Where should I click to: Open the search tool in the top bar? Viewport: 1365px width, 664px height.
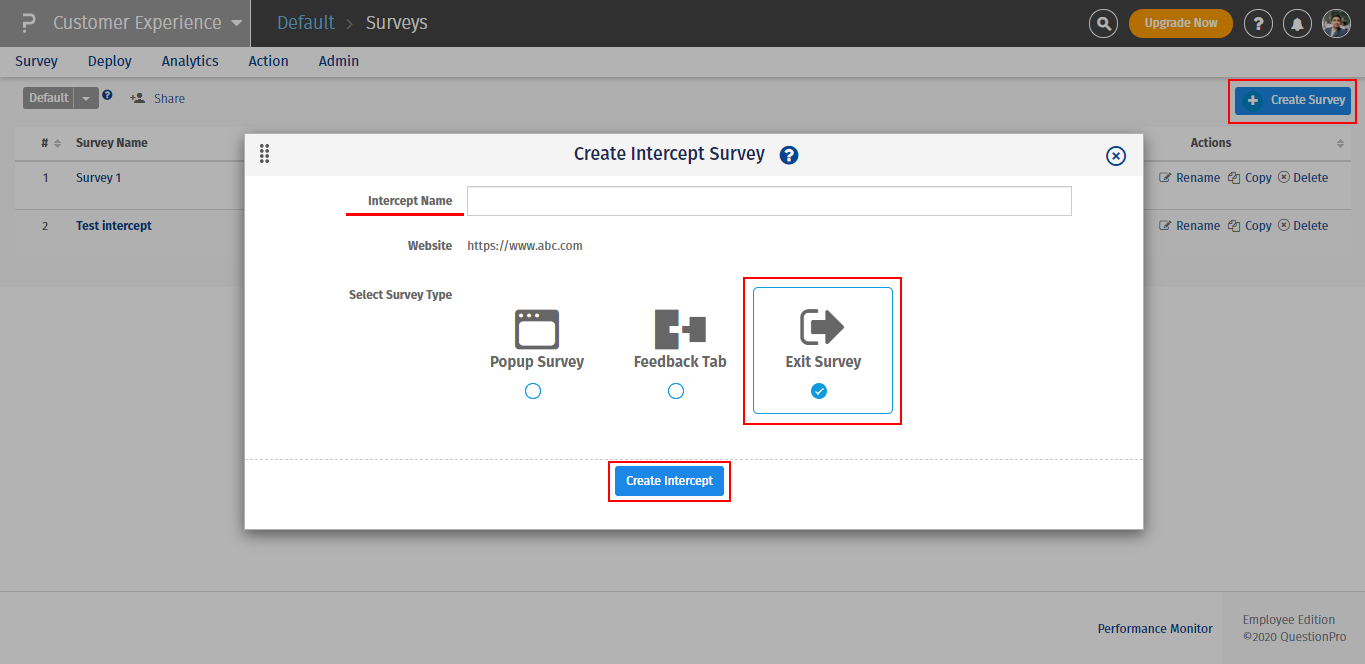pos(1103,23)
